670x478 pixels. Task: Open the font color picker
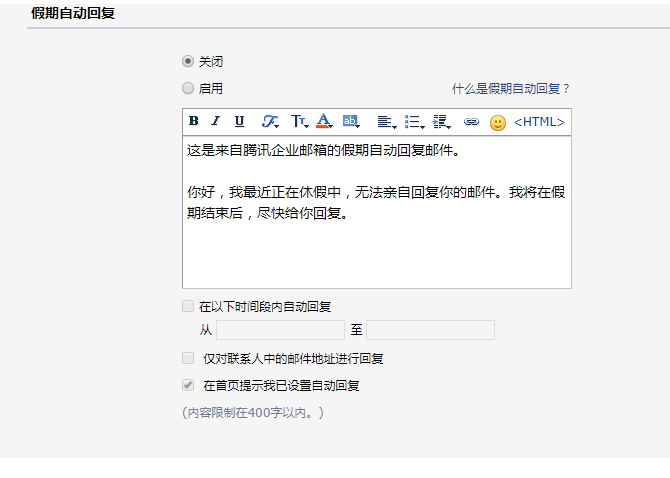[x=324, y=122]
